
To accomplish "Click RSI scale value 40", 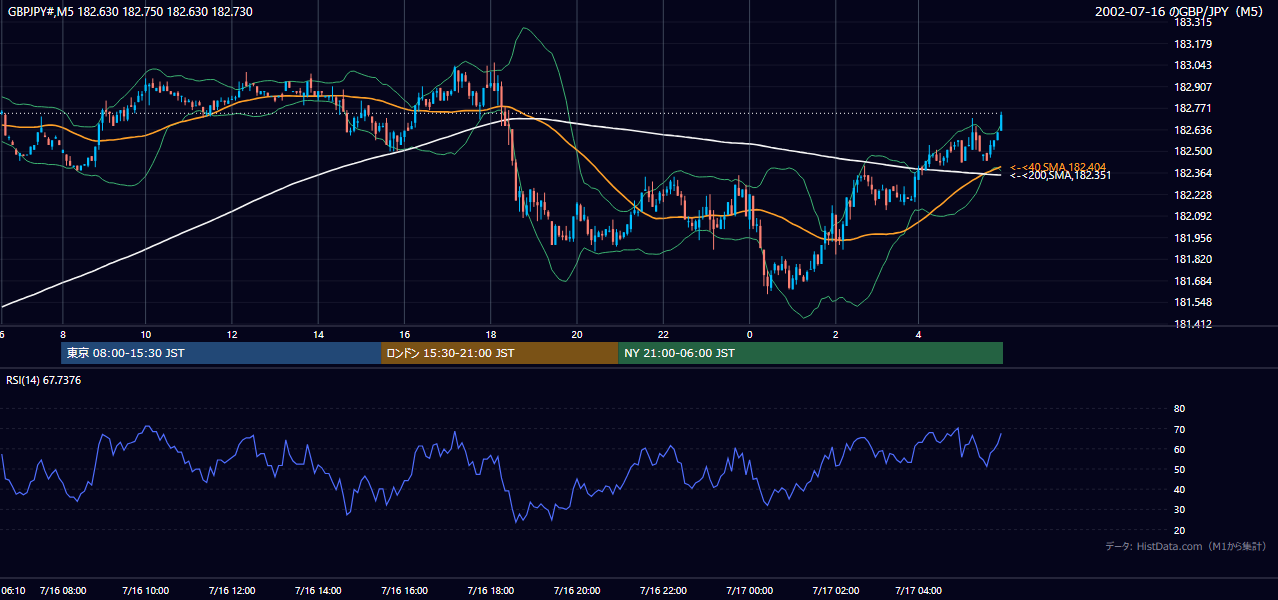I will pyautogui.click(x=1179, y=490).
